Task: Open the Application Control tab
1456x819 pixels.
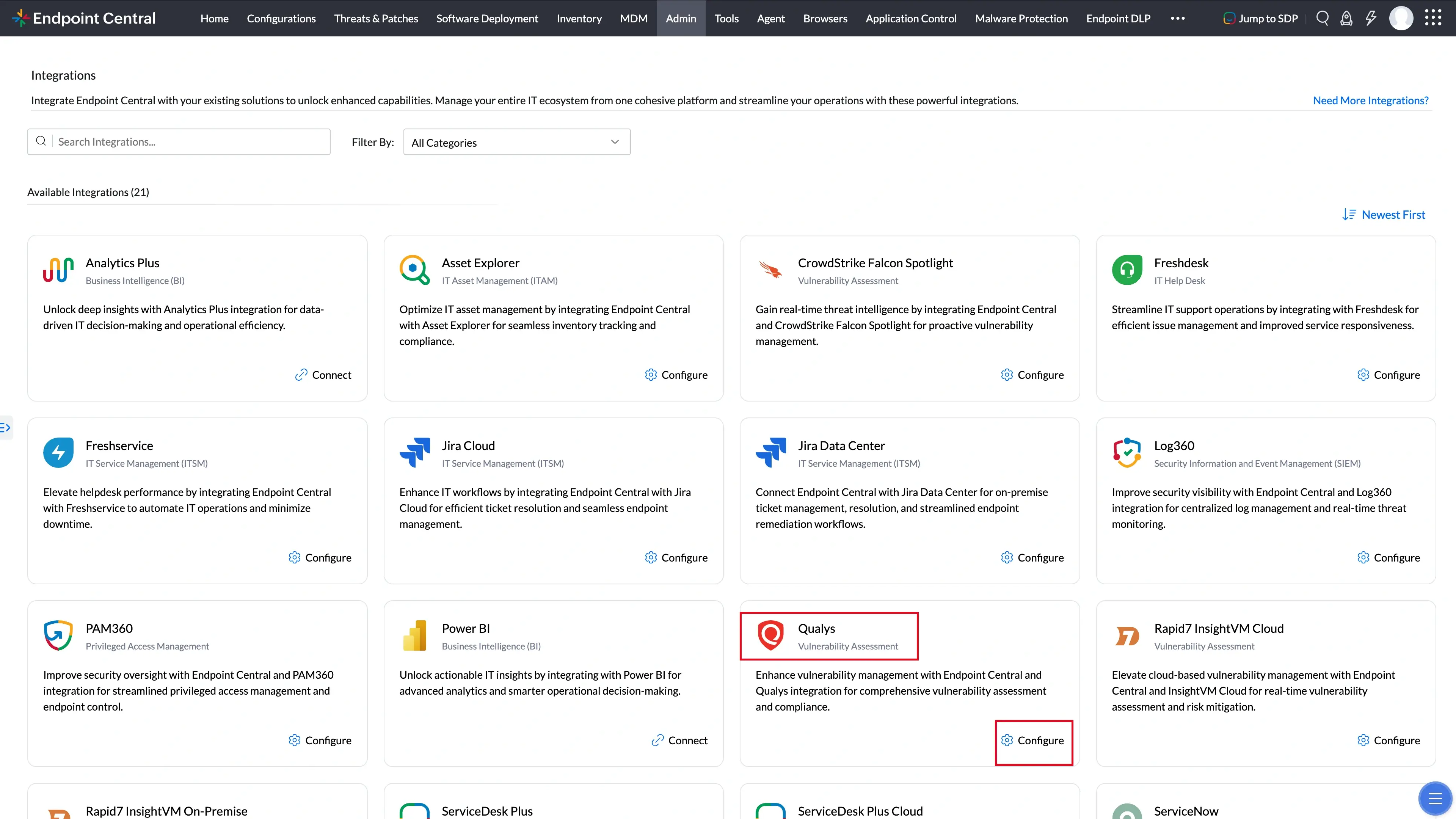Action: point(911,18)
